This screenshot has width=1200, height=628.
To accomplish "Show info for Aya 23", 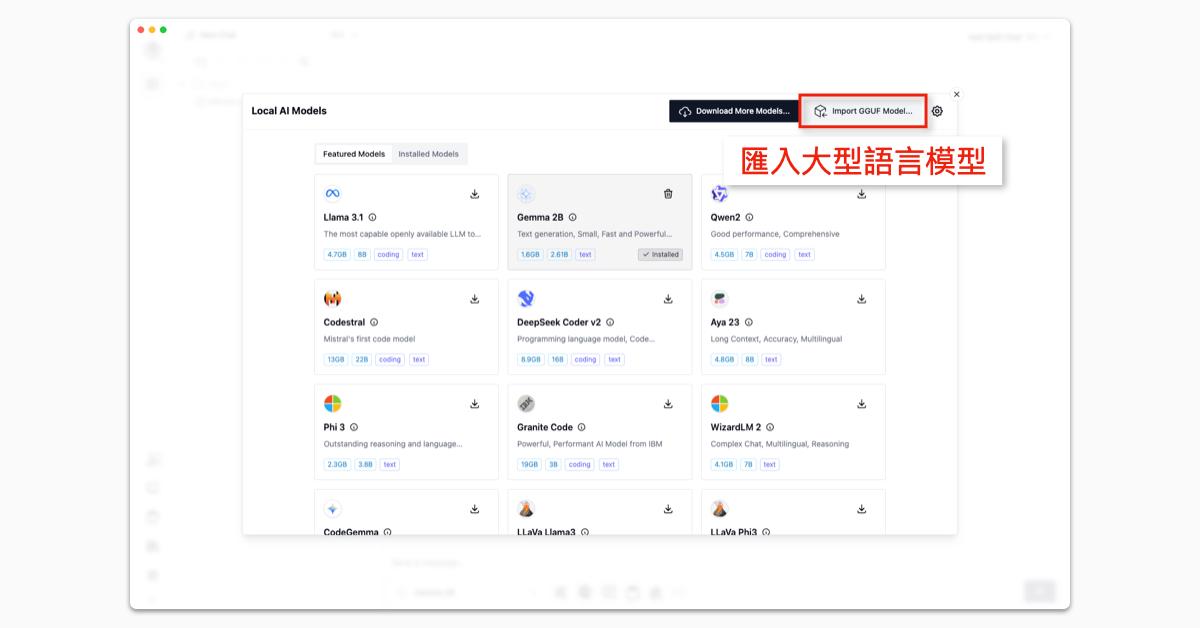I will (748, 322).
